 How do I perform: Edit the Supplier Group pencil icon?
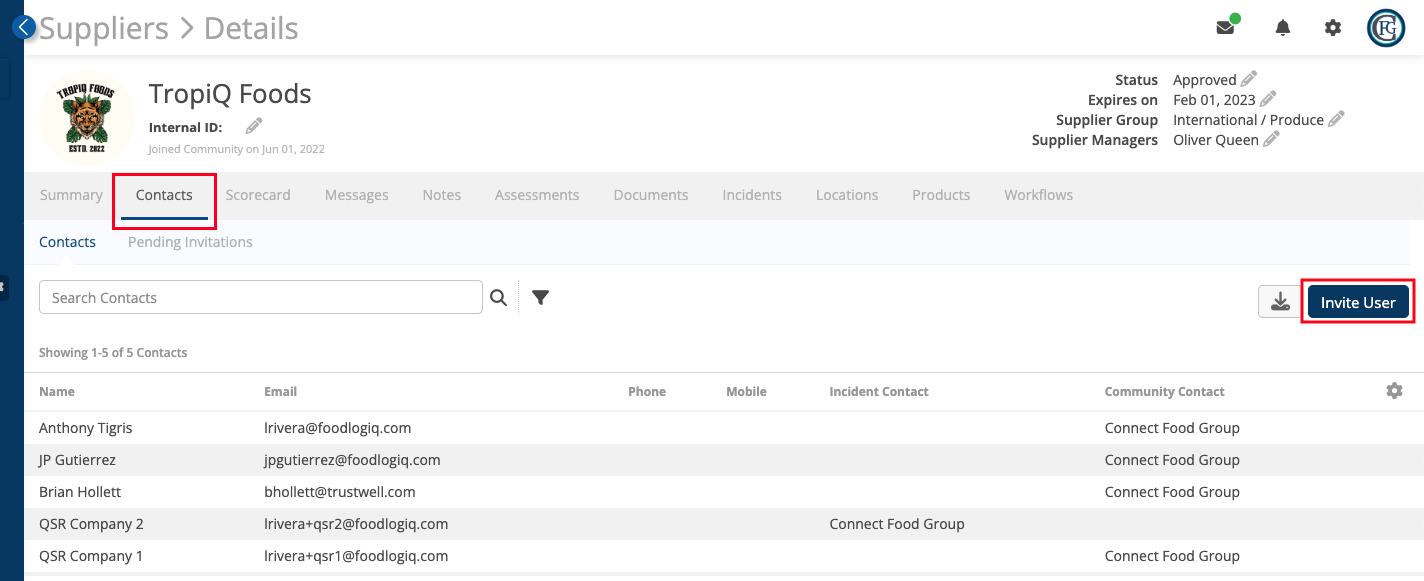coord(1336,119)
